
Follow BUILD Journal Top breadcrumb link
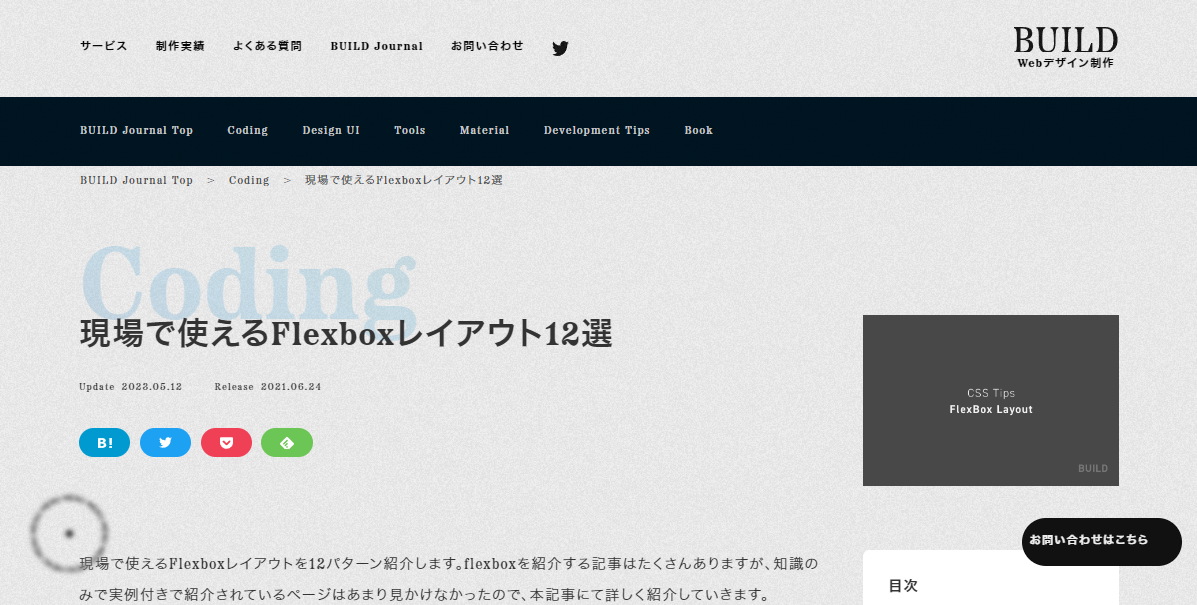click(x=137, y=180)
